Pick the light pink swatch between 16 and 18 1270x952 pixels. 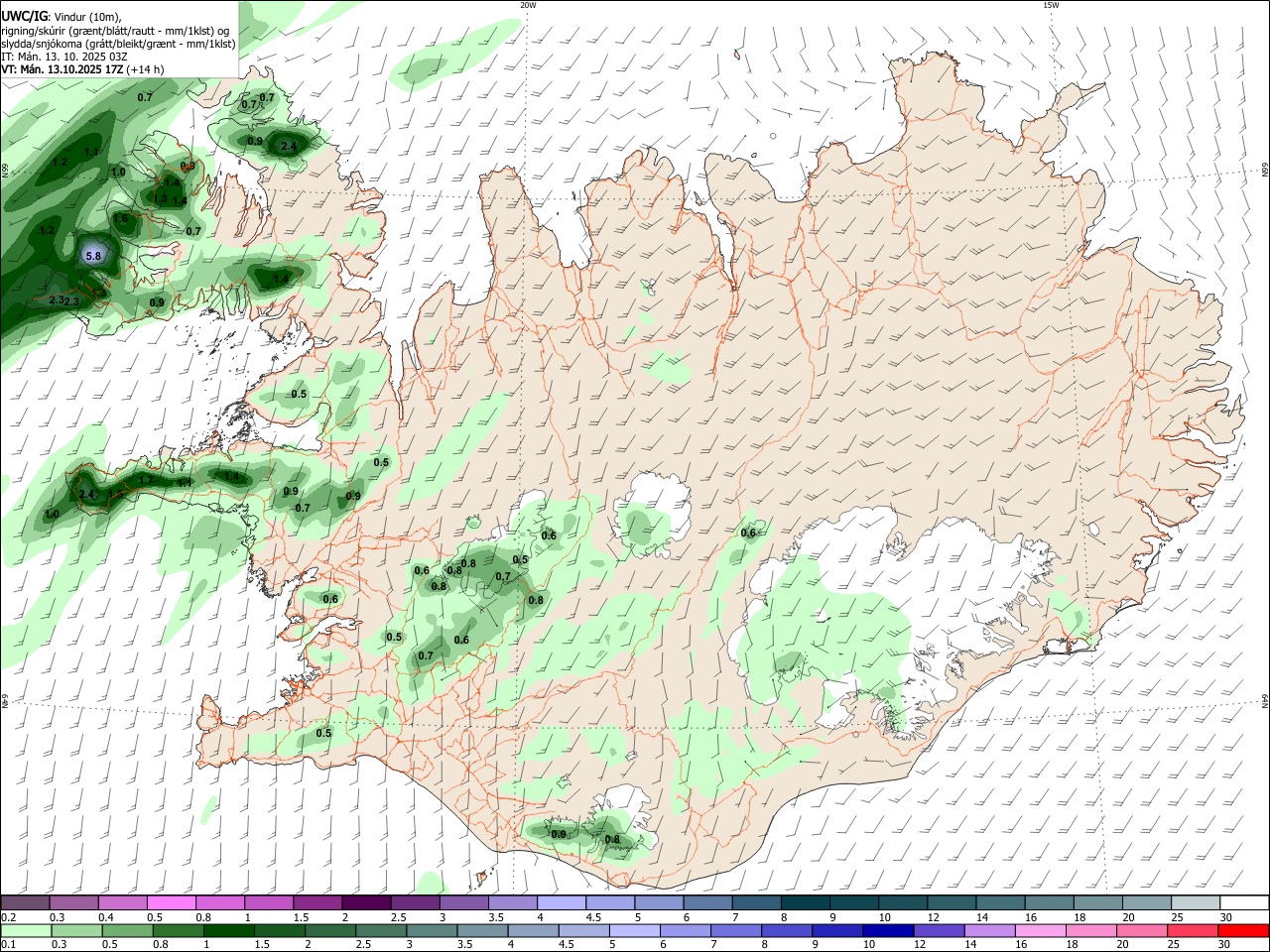point(1041,930)
